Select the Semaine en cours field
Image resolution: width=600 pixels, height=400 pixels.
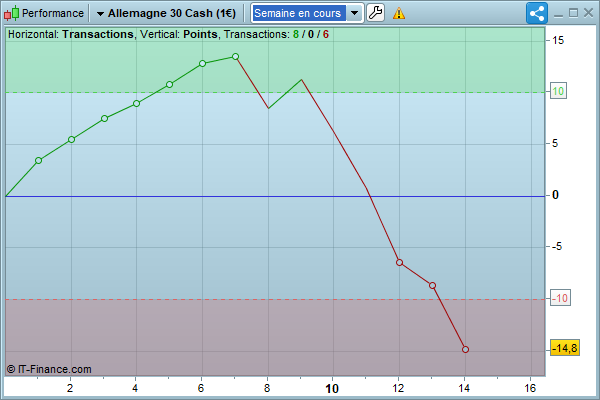click(x=299, y=13)
